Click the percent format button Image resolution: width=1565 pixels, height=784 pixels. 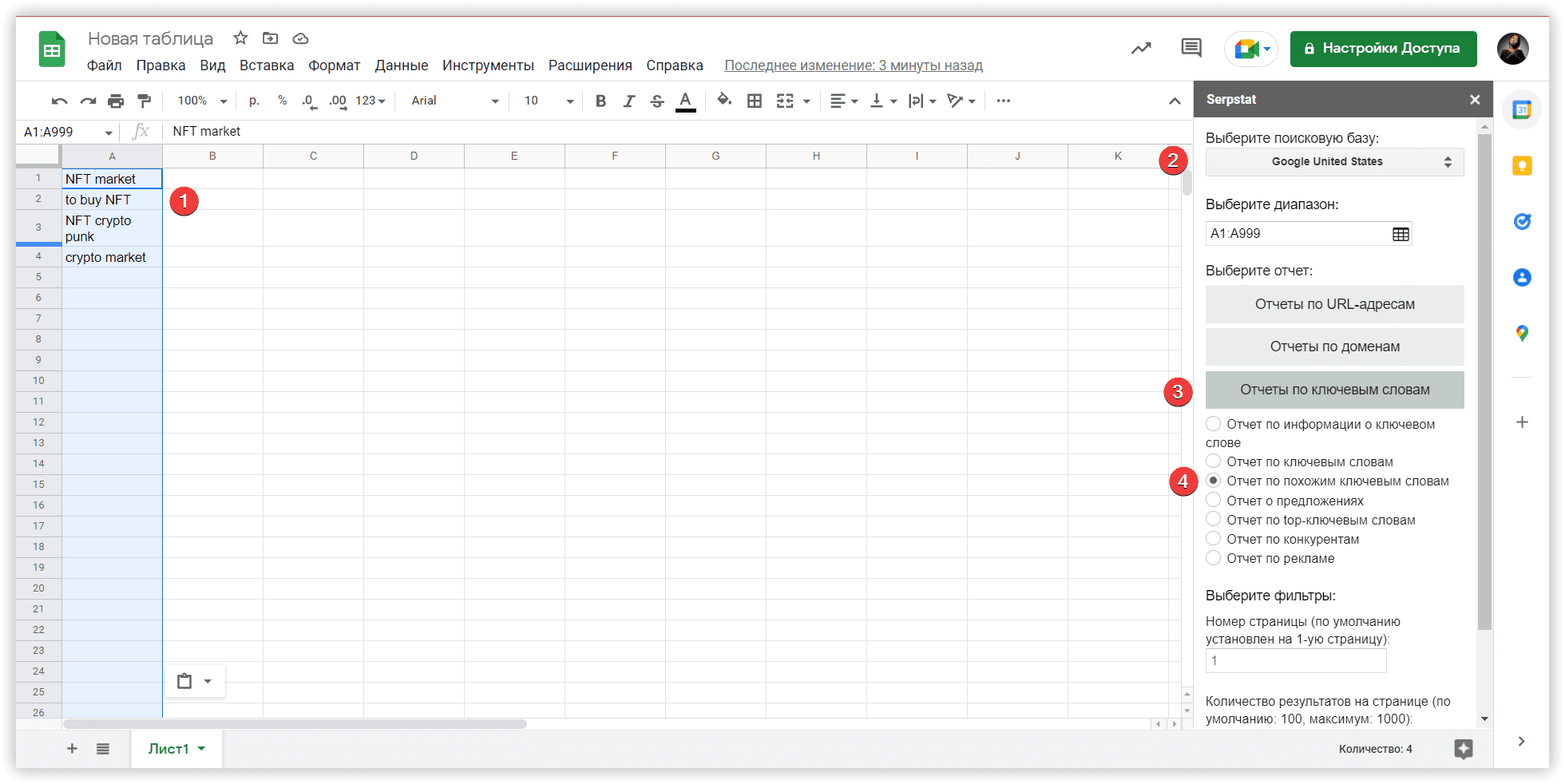pyautogui.click(x=282, y=101)
